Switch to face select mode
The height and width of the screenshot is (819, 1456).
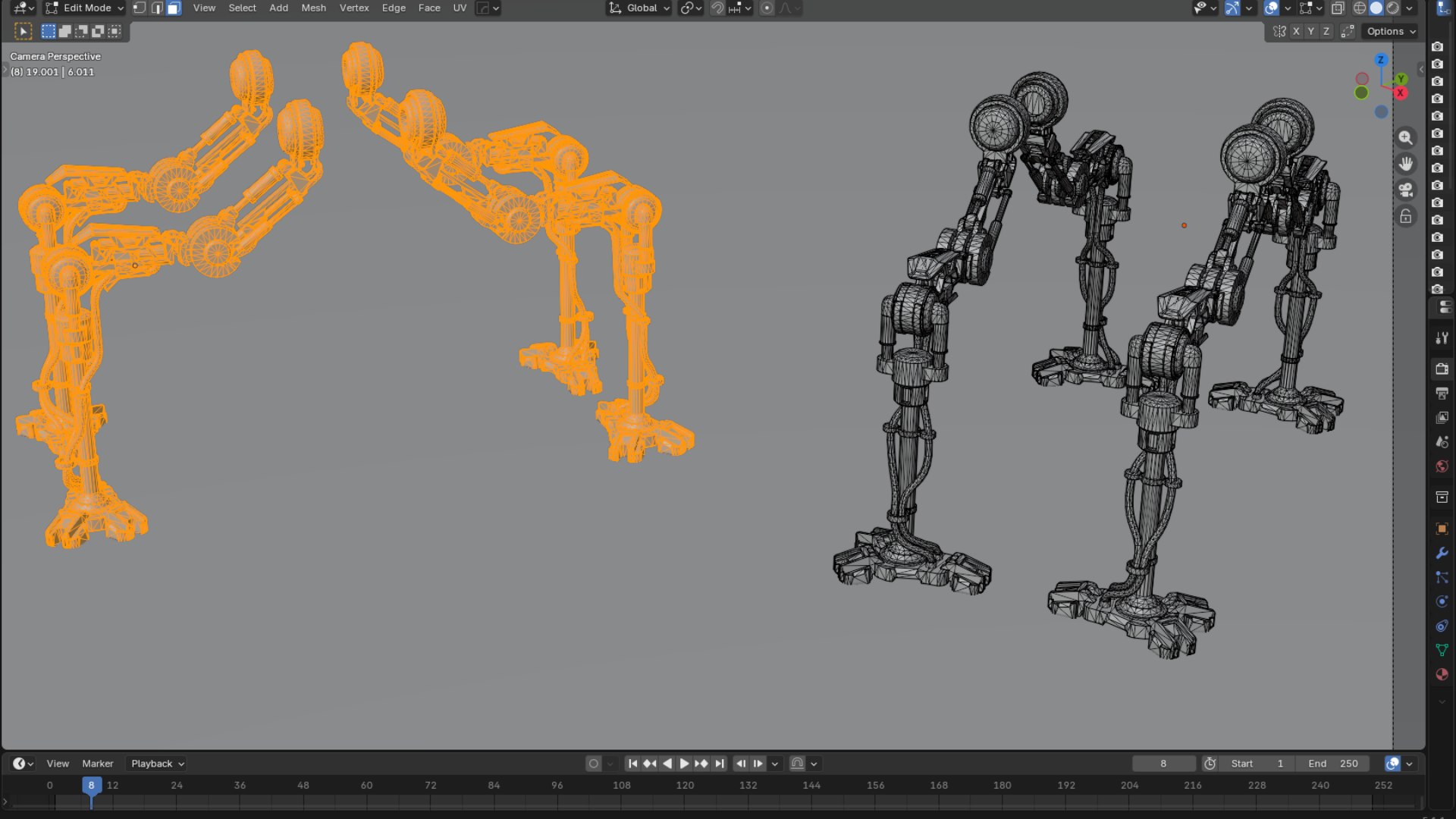point(174,8)
